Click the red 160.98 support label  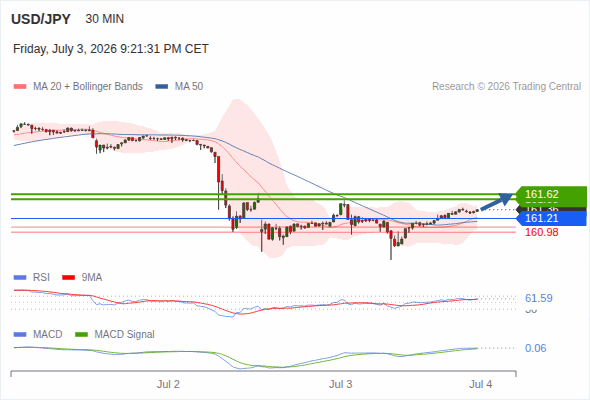(x=541, y=232)
